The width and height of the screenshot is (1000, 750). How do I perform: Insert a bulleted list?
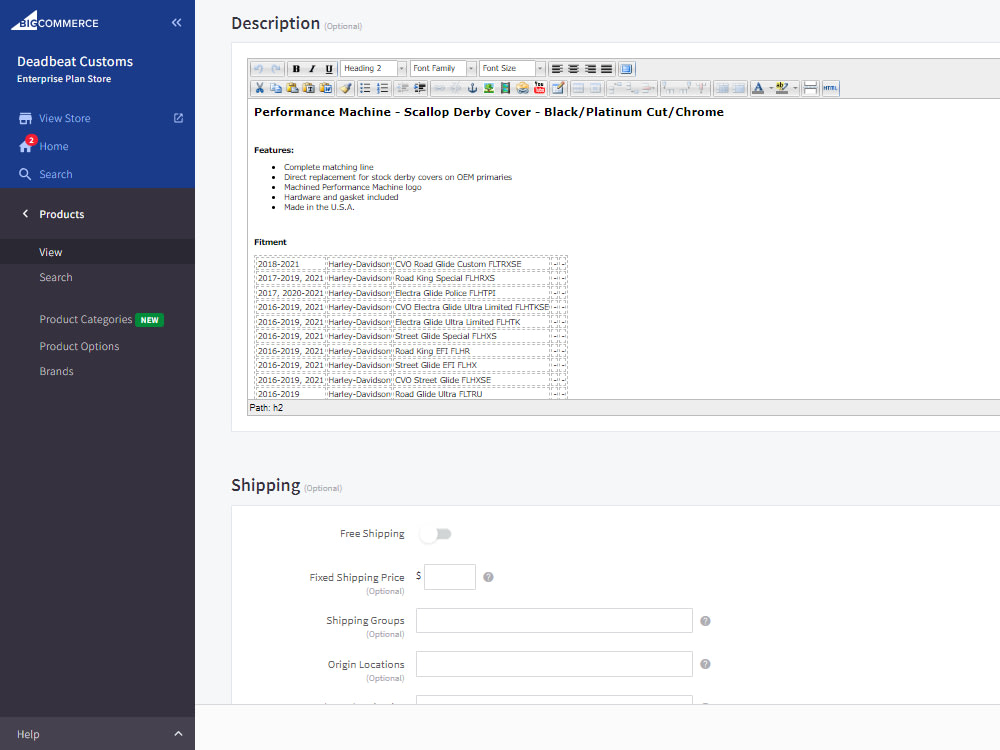pos(365,88)
